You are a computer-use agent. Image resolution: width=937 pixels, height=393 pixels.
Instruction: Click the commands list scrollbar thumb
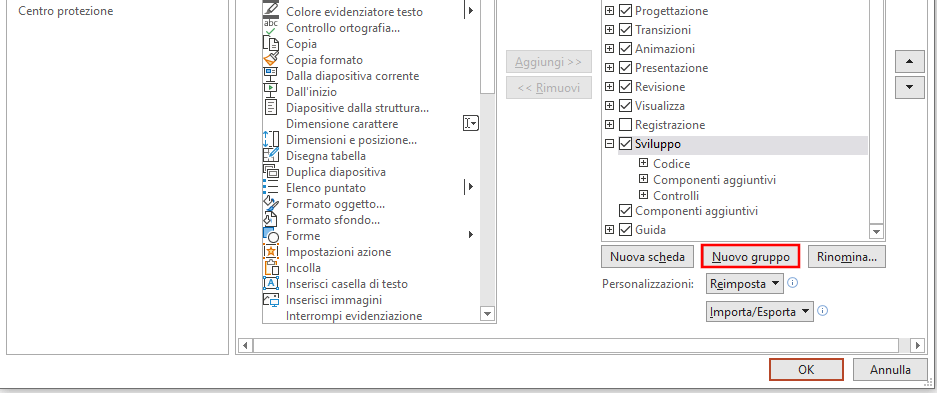click(x=488, y=47)
